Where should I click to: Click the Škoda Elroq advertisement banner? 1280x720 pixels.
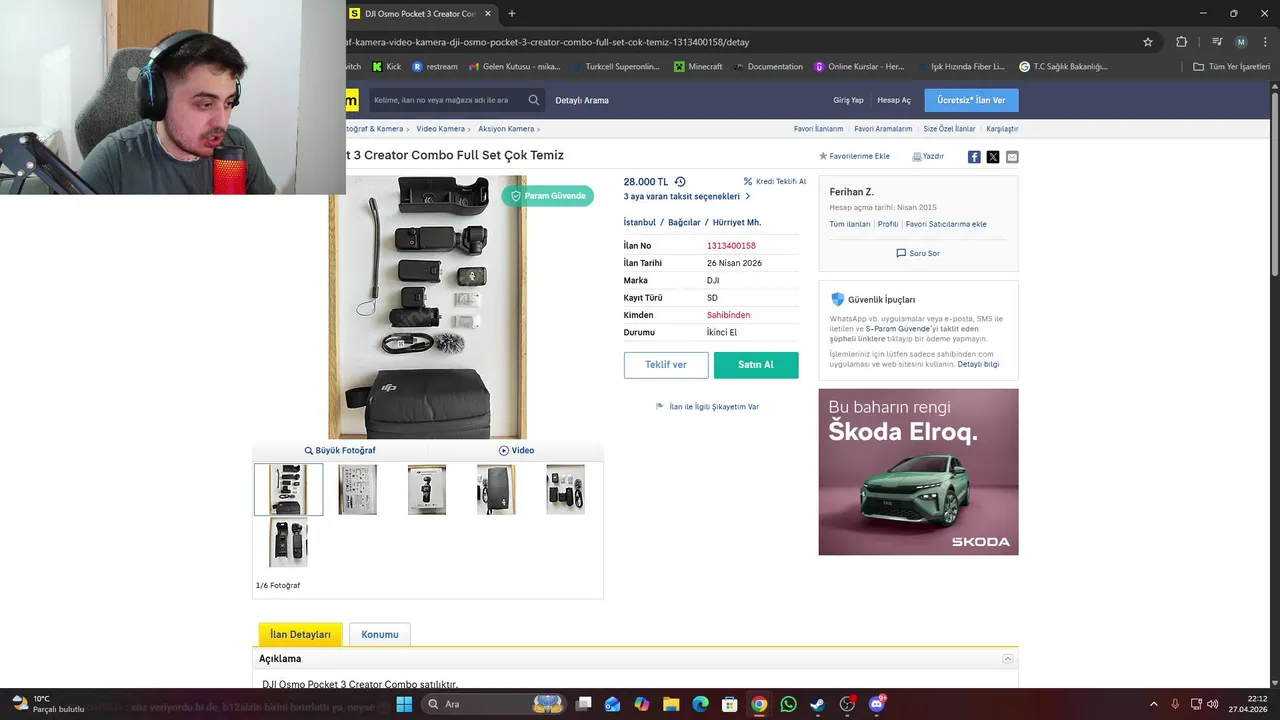pos(918,472)
